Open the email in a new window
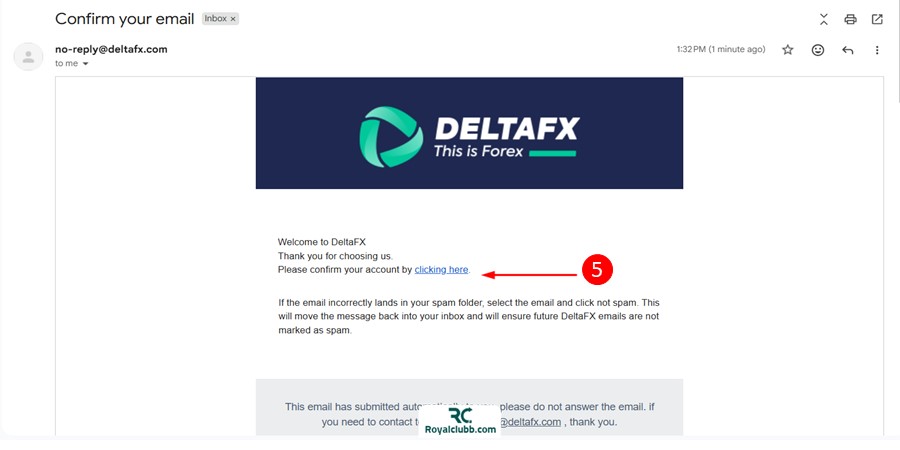Viewport: 900px width, 450px height. click(x=876, y=19)
